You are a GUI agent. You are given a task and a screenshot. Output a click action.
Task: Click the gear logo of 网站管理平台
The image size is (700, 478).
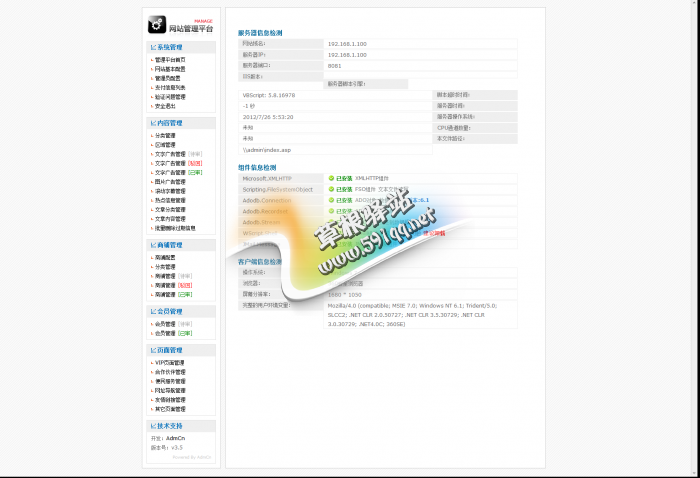[157, 25]
